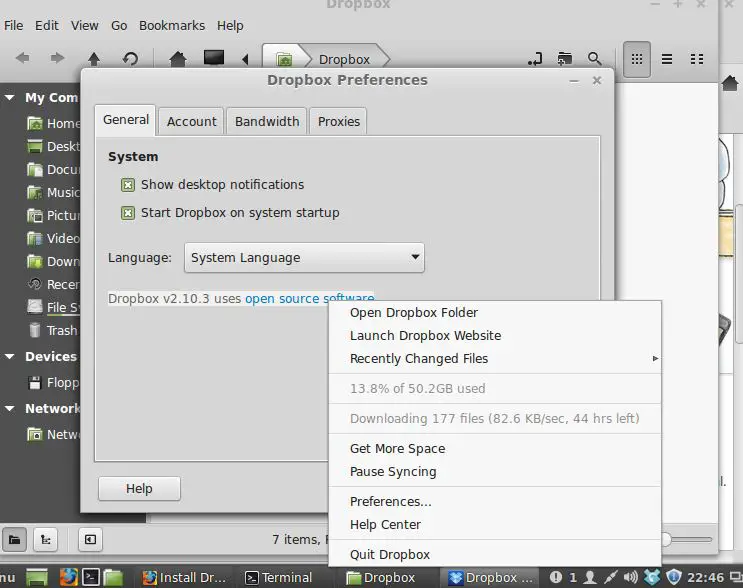Select Pause Syncing from the menu
743x588 pixels.
point(393,472)
